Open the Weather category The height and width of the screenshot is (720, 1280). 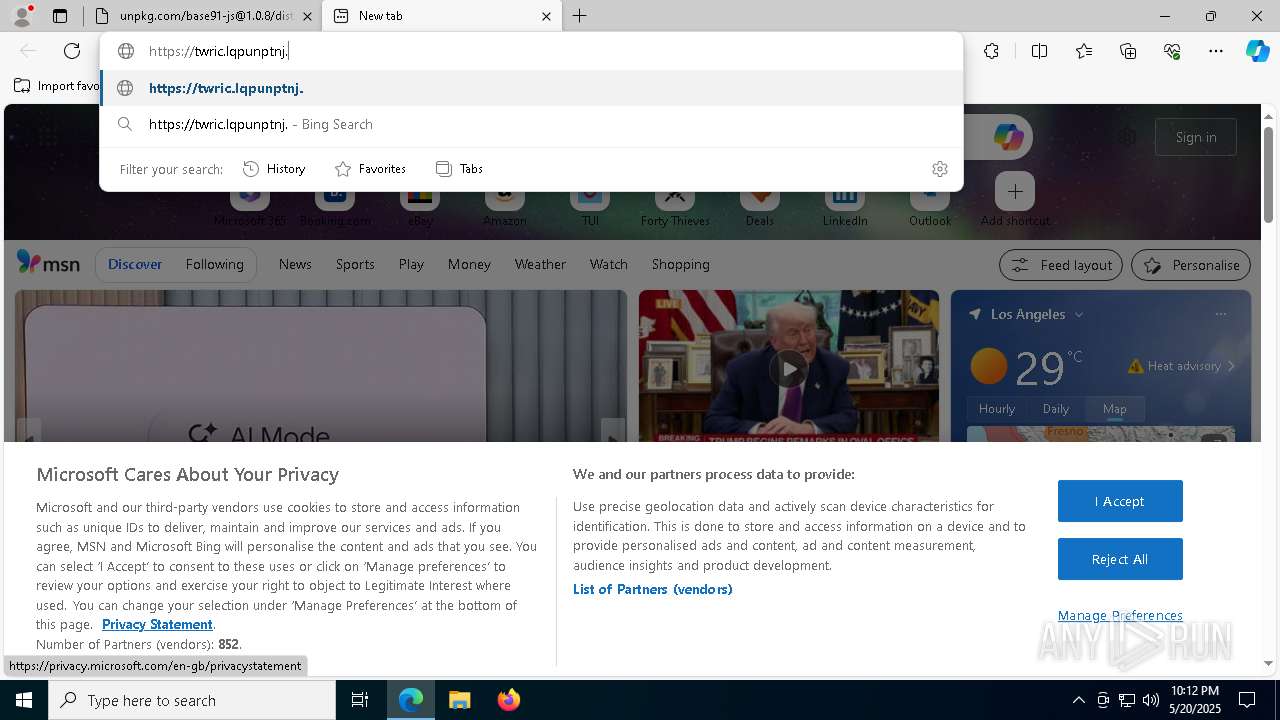coord(540,264)
